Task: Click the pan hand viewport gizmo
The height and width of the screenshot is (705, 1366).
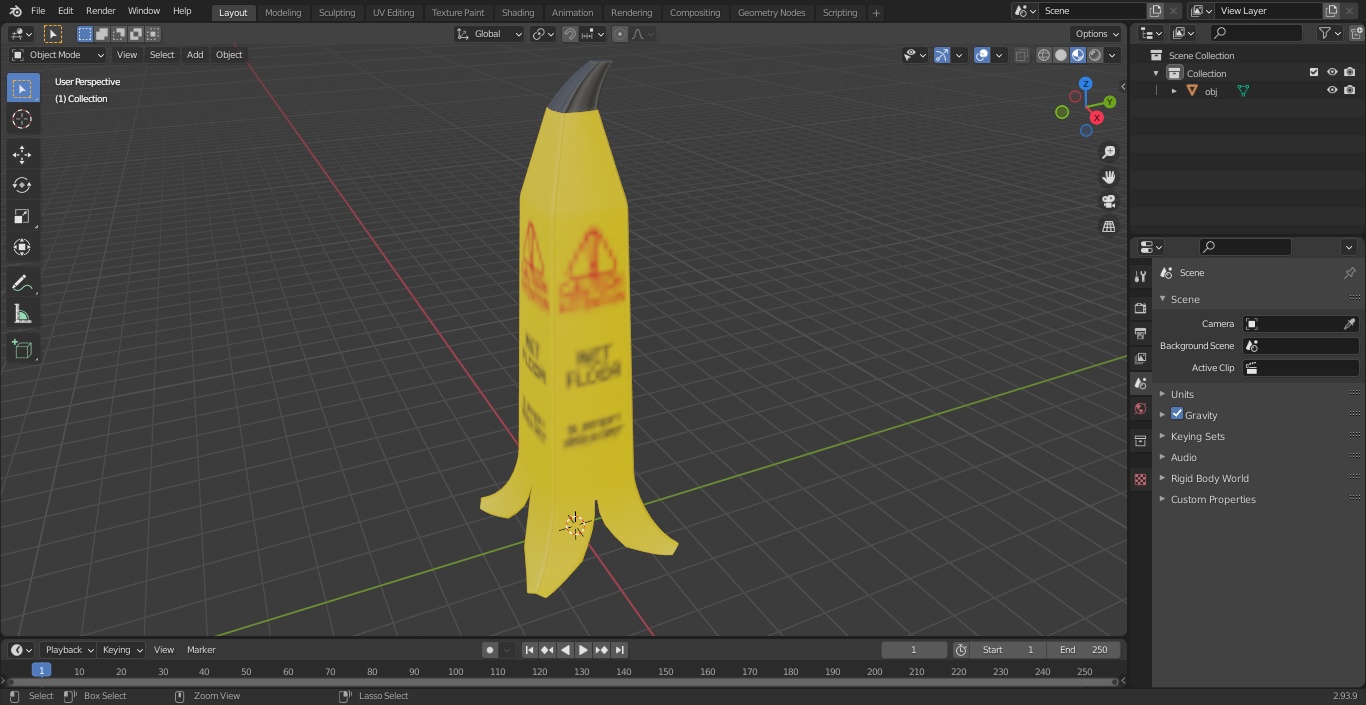Action: [x=1108, y=177]
